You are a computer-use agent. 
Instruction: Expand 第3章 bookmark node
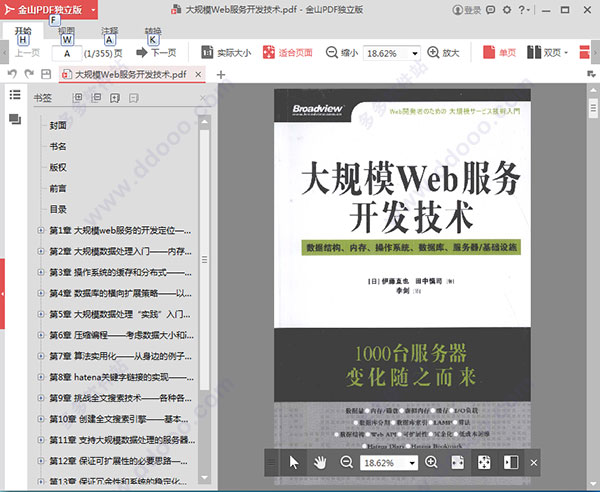coord(41,272)
